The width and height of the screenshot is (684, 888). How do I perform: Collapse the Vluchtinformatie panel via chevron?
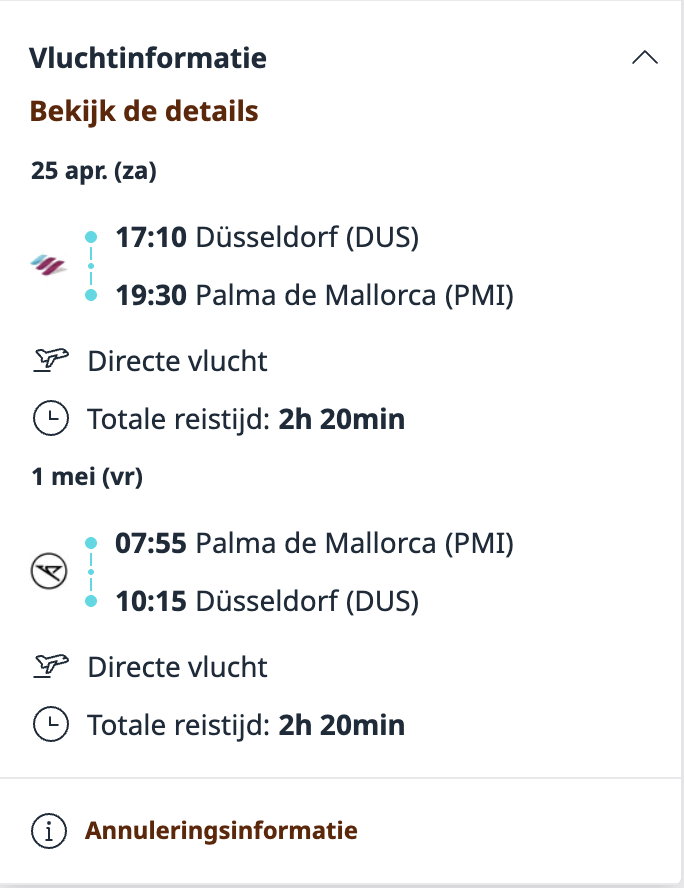pos(646,57)
